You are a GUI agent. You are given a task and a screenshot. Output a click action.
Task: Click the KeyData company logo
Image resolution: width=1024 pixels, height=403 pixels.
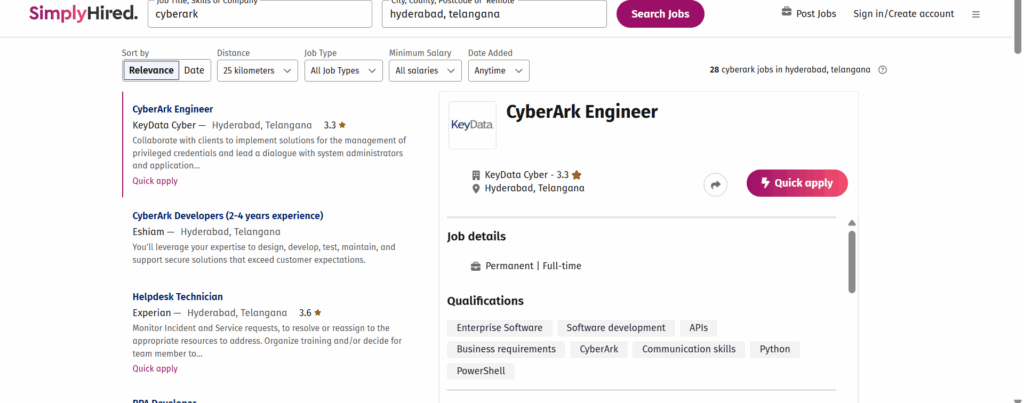(472, 125)
